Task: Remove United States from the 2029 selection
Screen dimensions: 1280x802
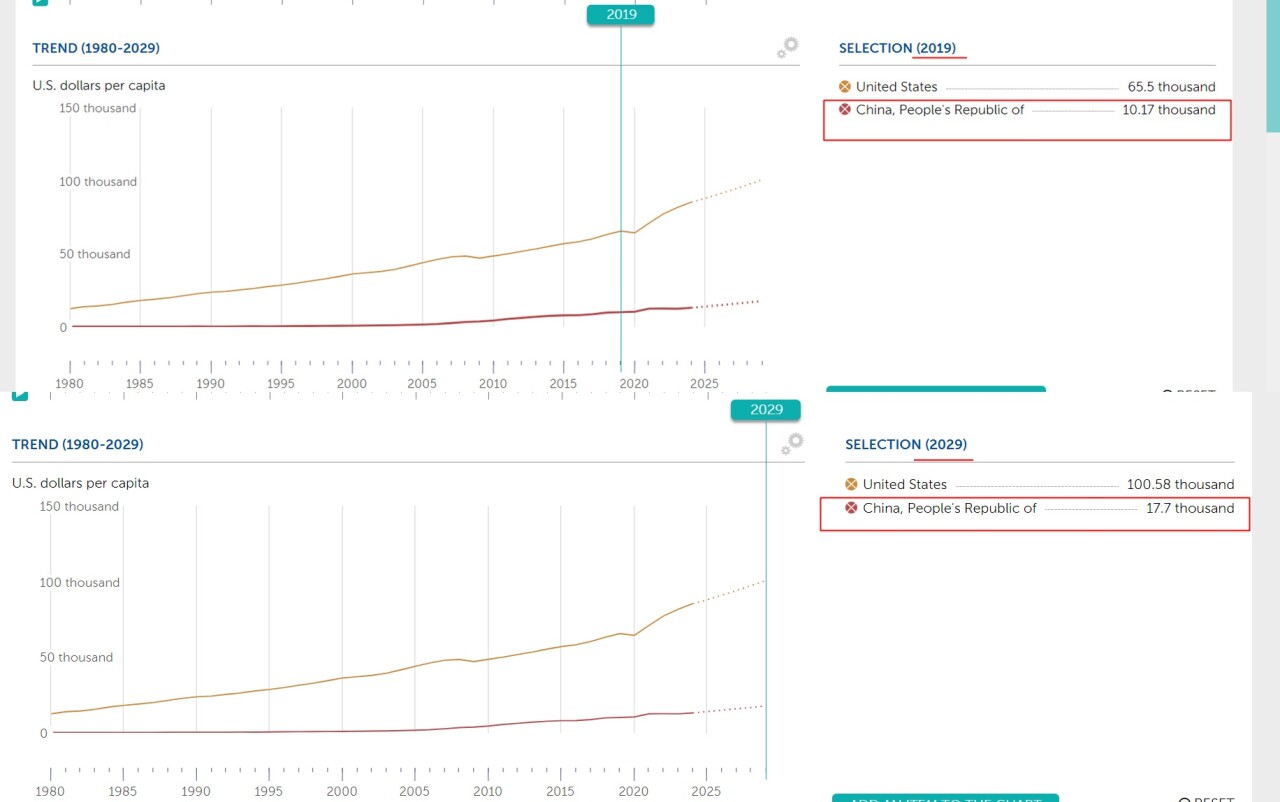Action: point(852,485)
